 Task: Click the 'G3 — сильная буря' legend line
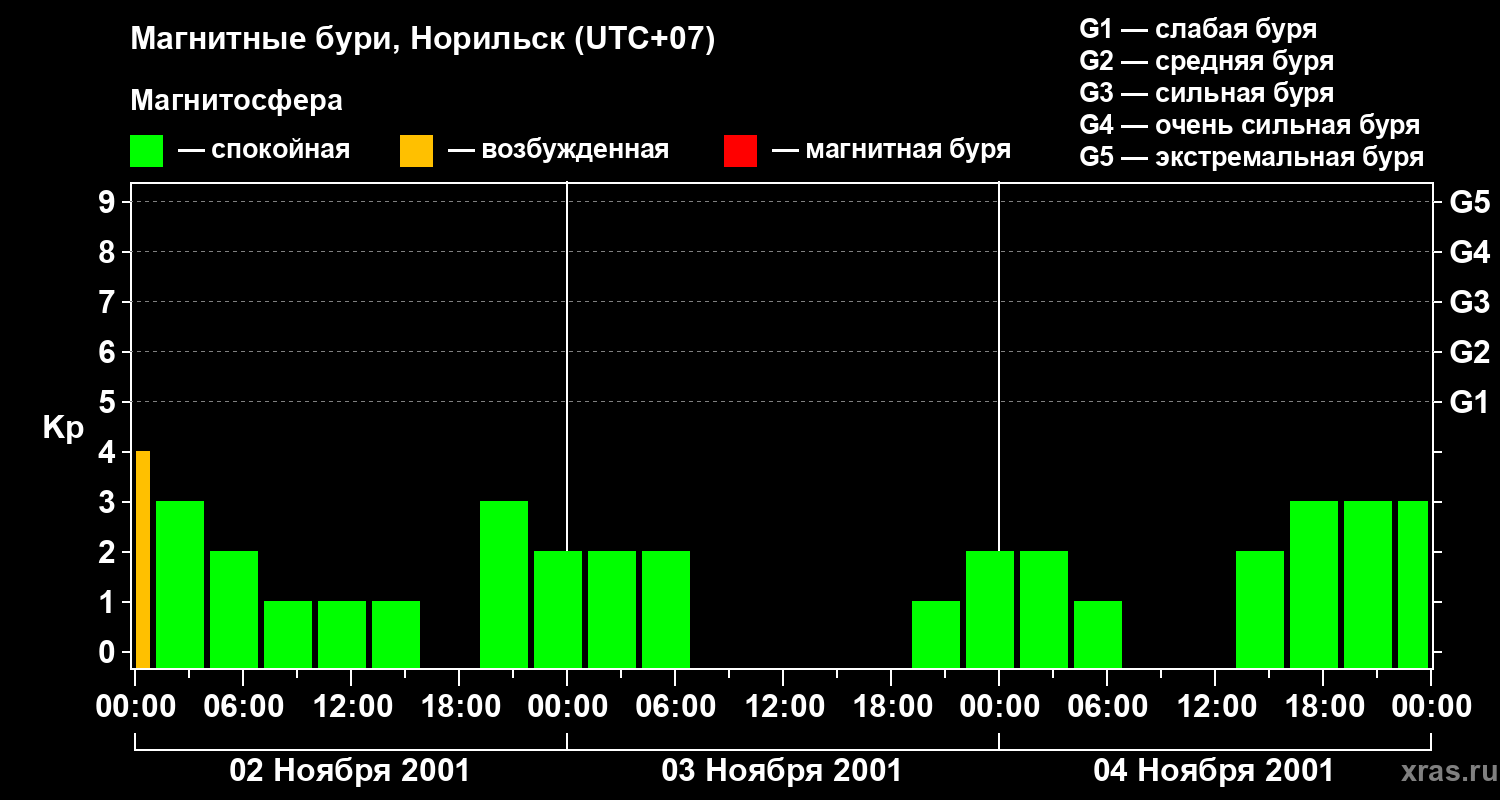click(1206, 93)
